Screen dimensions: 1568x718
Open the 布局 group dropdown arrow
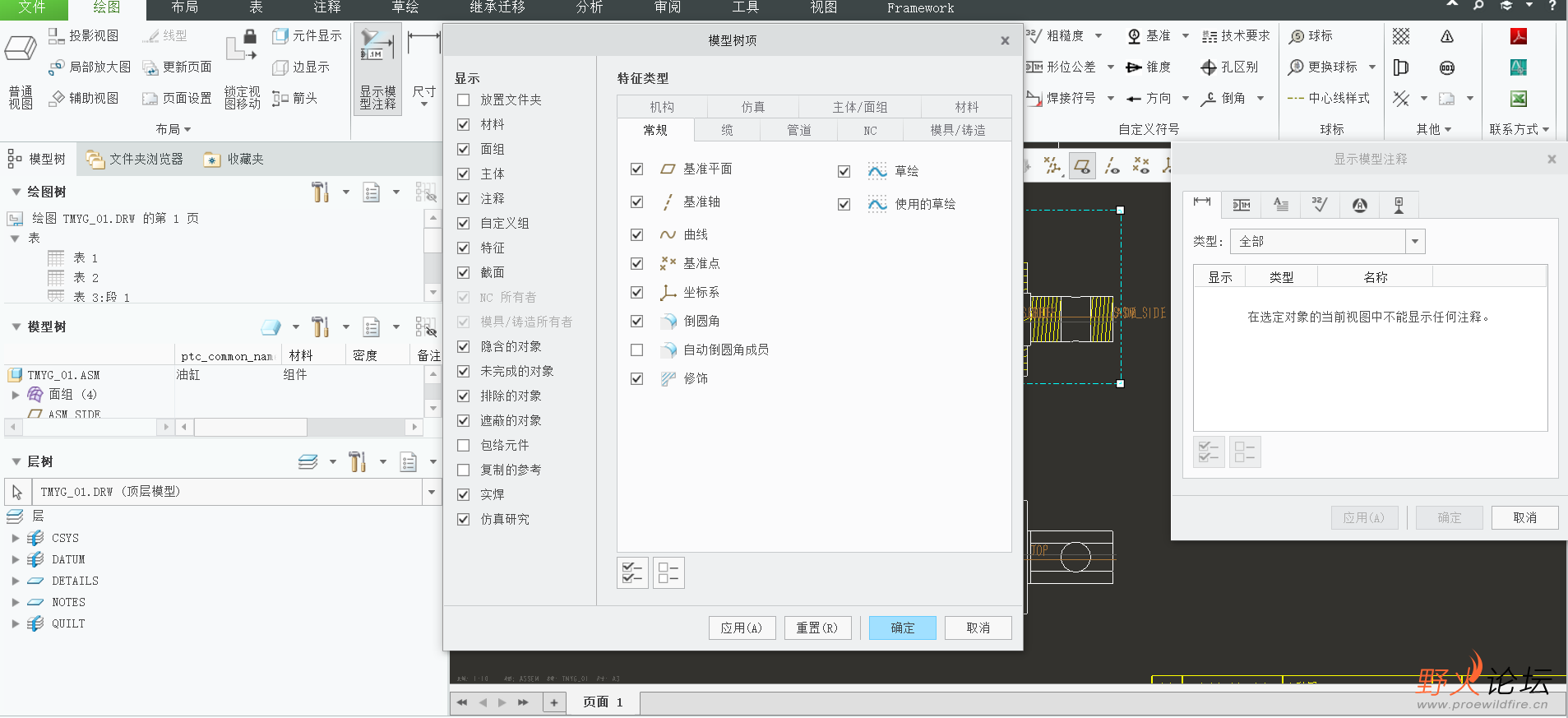[187, 130]
